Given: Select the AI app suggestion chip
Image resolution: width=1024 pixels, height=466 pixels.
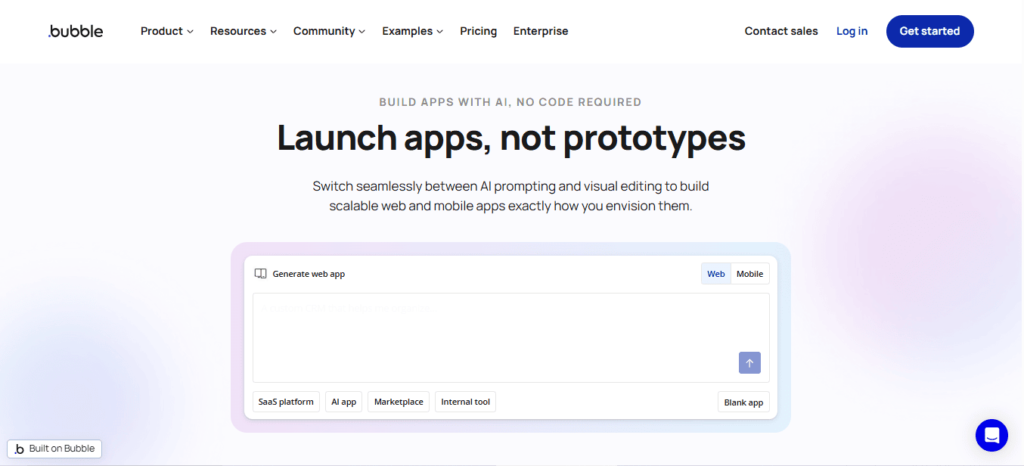Looking at the screenshot, I should 343,402.
